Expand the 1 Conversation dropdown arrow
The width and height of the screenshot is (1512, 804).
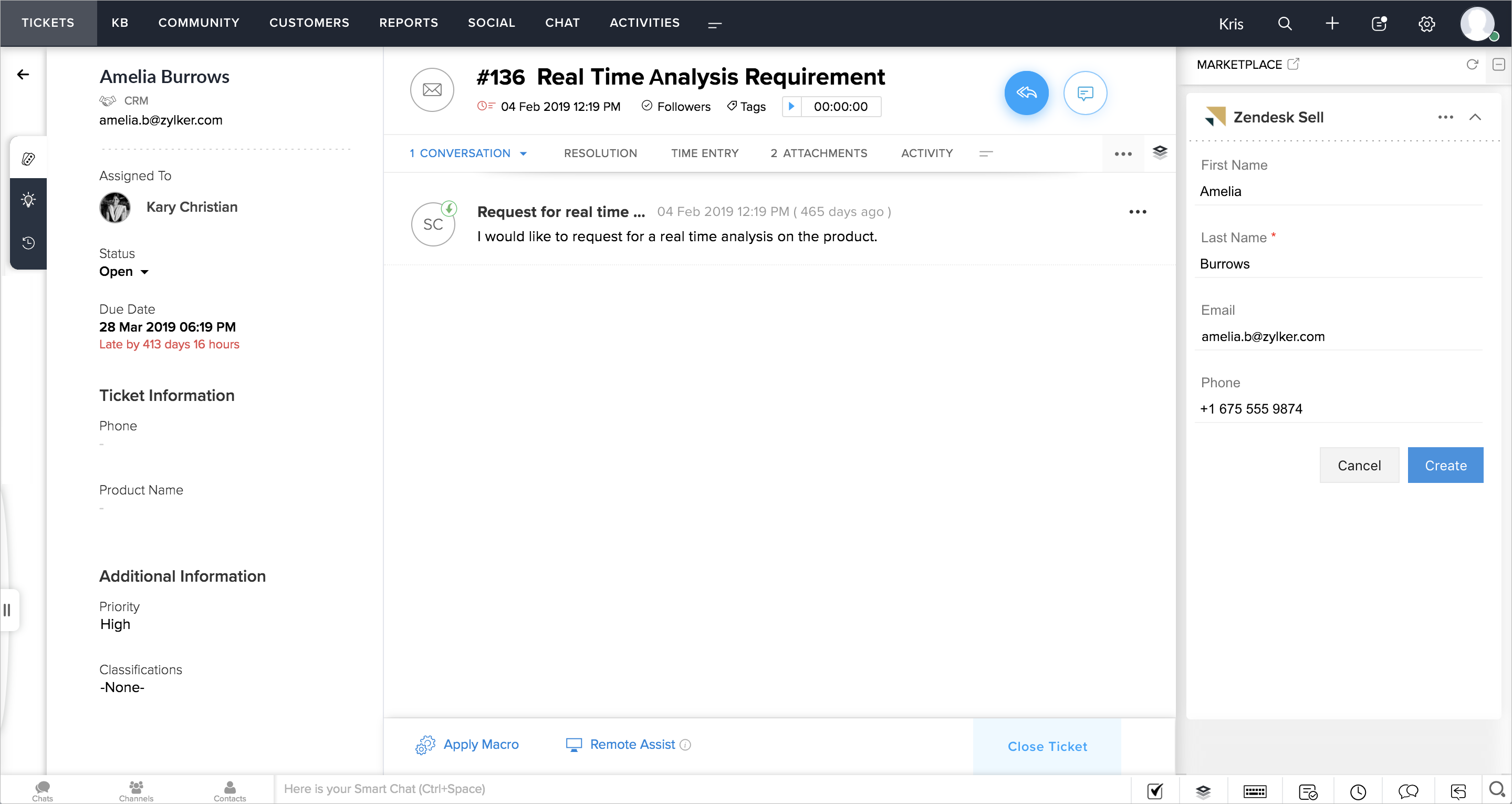click(x=523, y=153)
